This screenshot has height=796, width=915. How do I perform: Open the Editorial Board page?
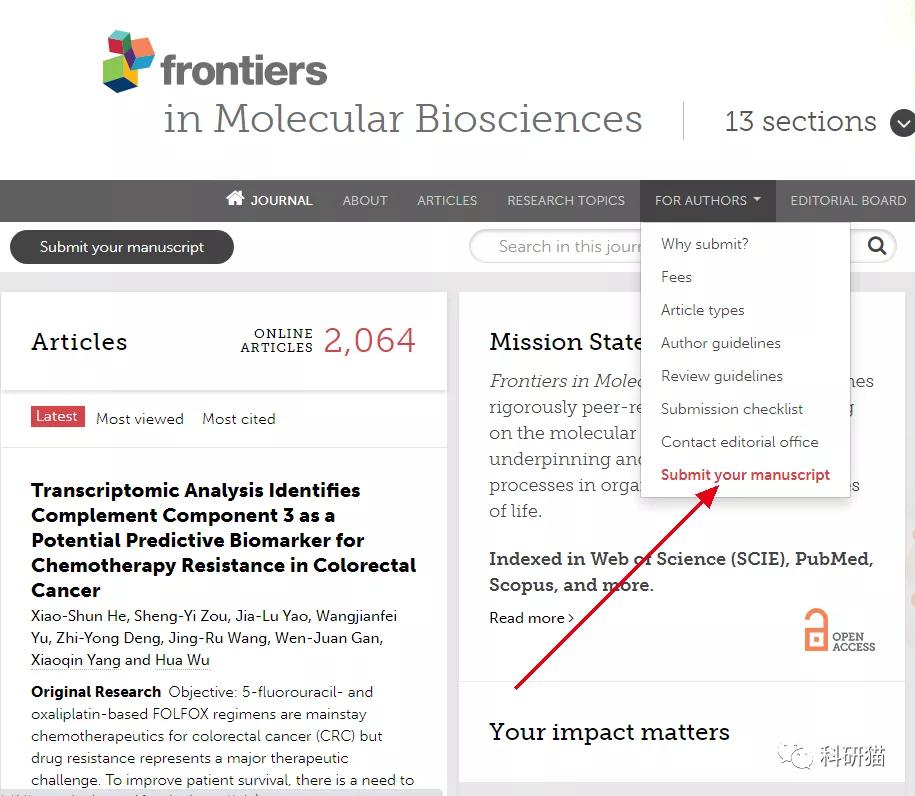848,200
